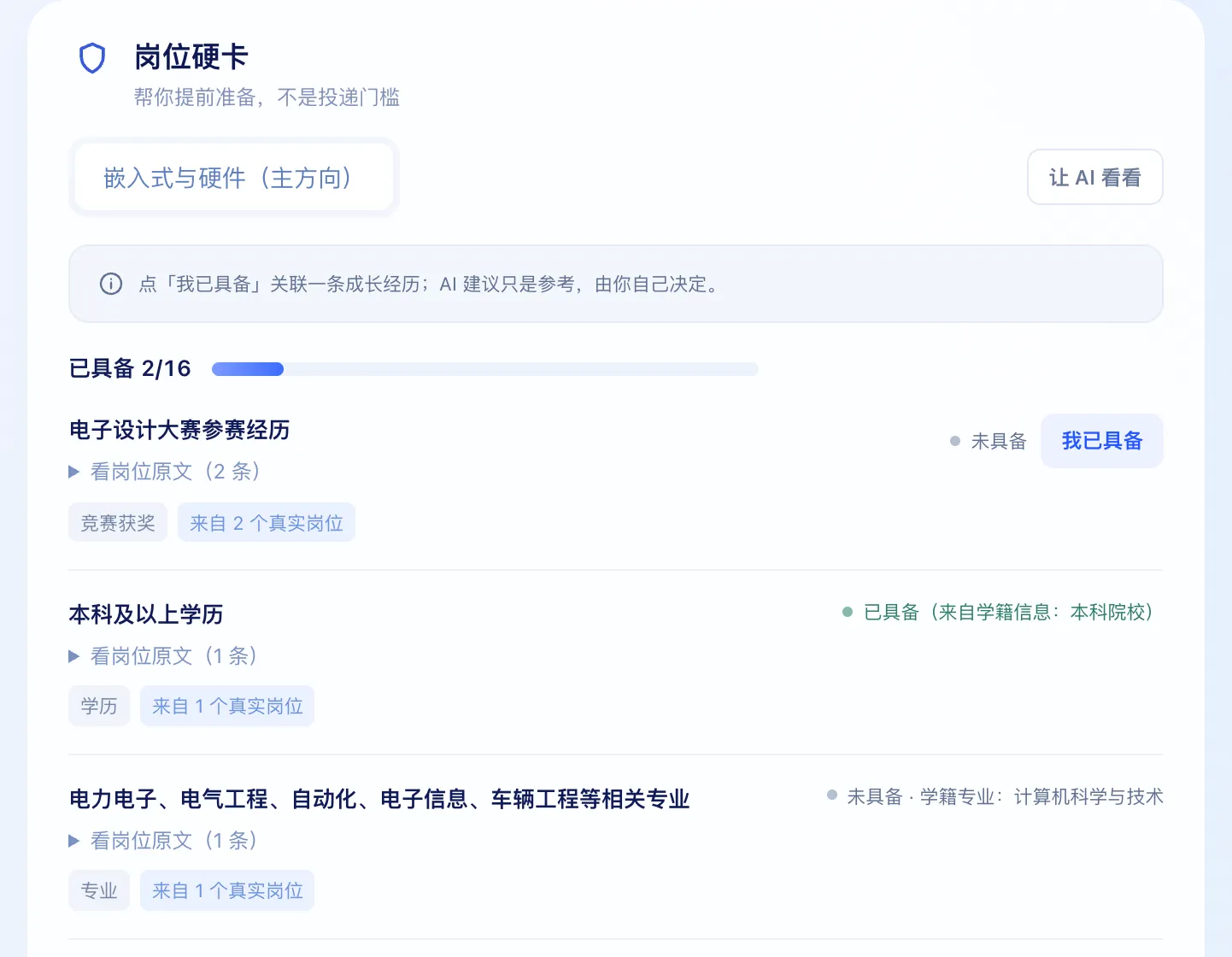
Task: Click the 已具备 2/16 progress bar
Action: 485,369
